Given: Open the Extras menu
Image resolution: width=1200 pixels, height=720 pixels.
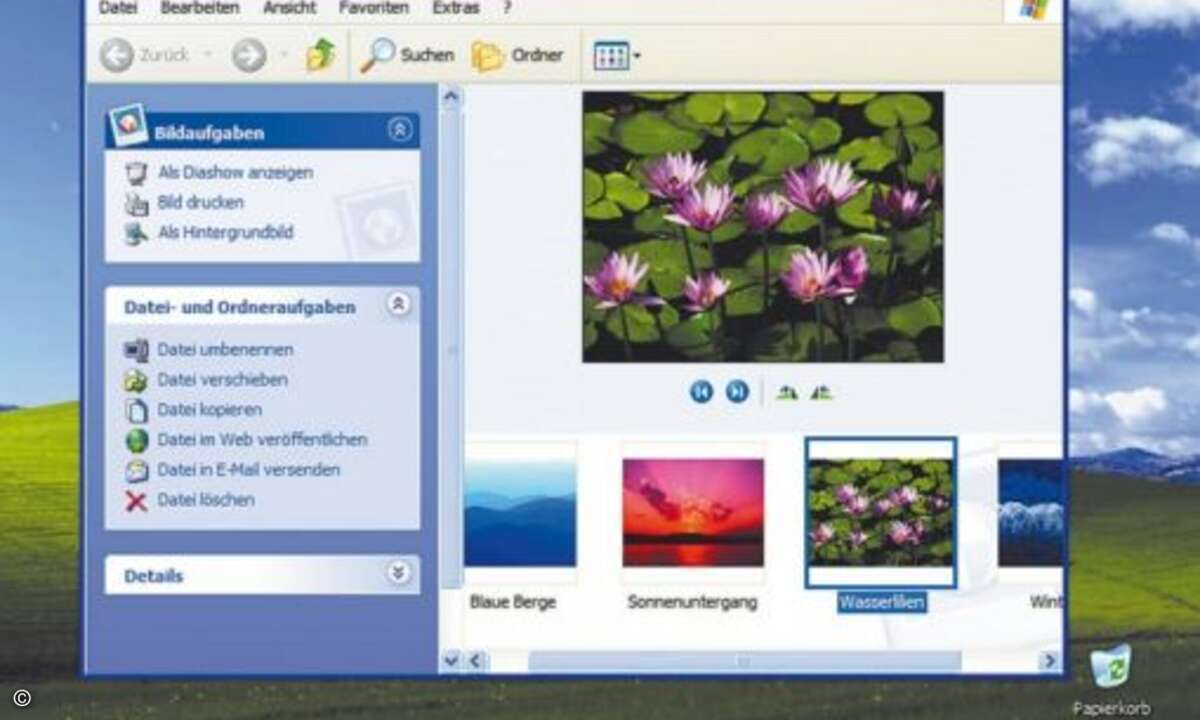Looking at the screenshot, I should (455, 7).
